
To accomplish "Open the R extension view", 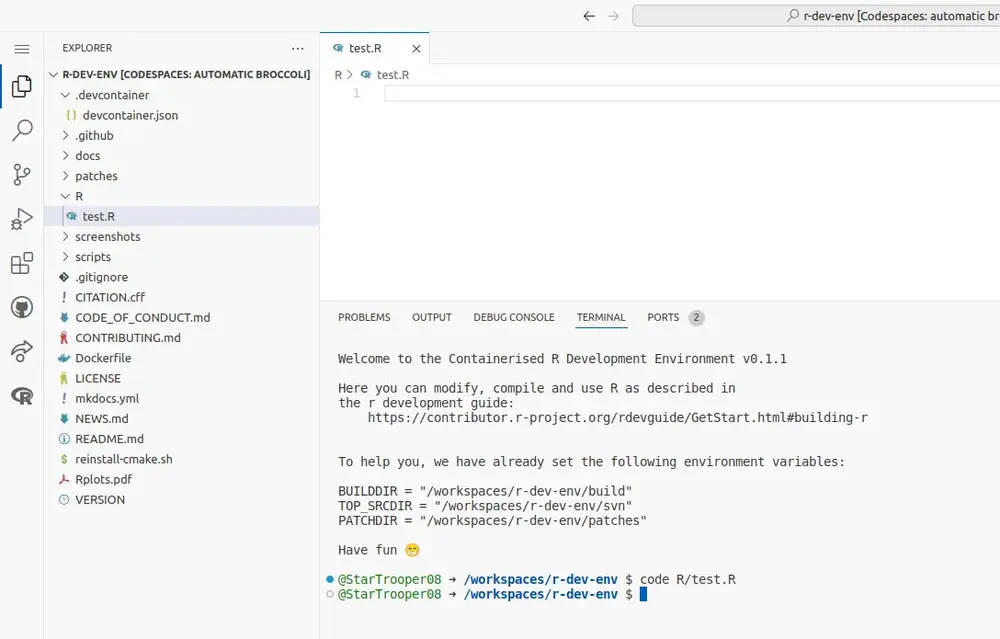I will [x=21, y=396].
